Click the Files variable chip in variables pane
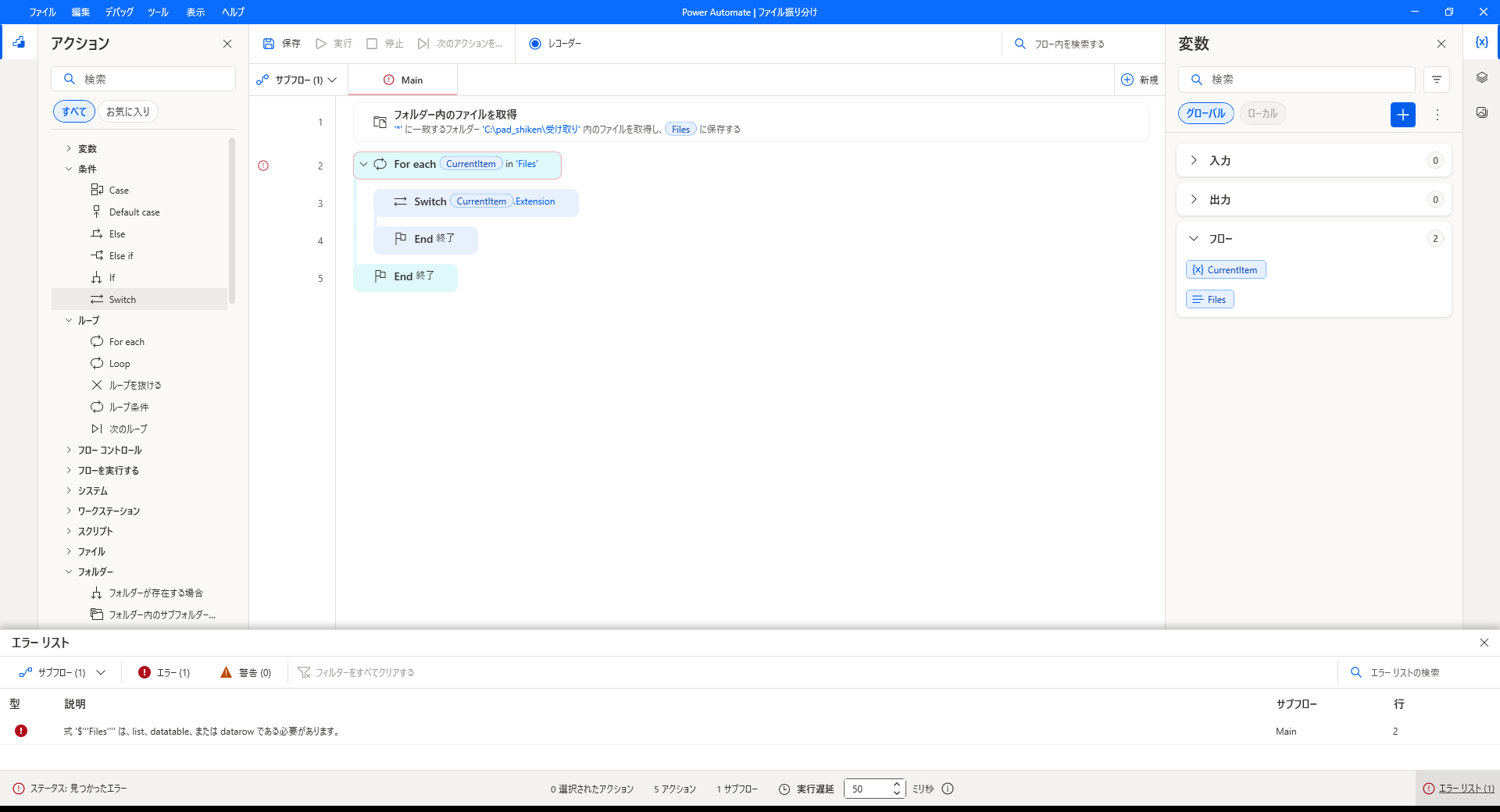This screenshot has height=812, width=1500. coord(1210,299)
